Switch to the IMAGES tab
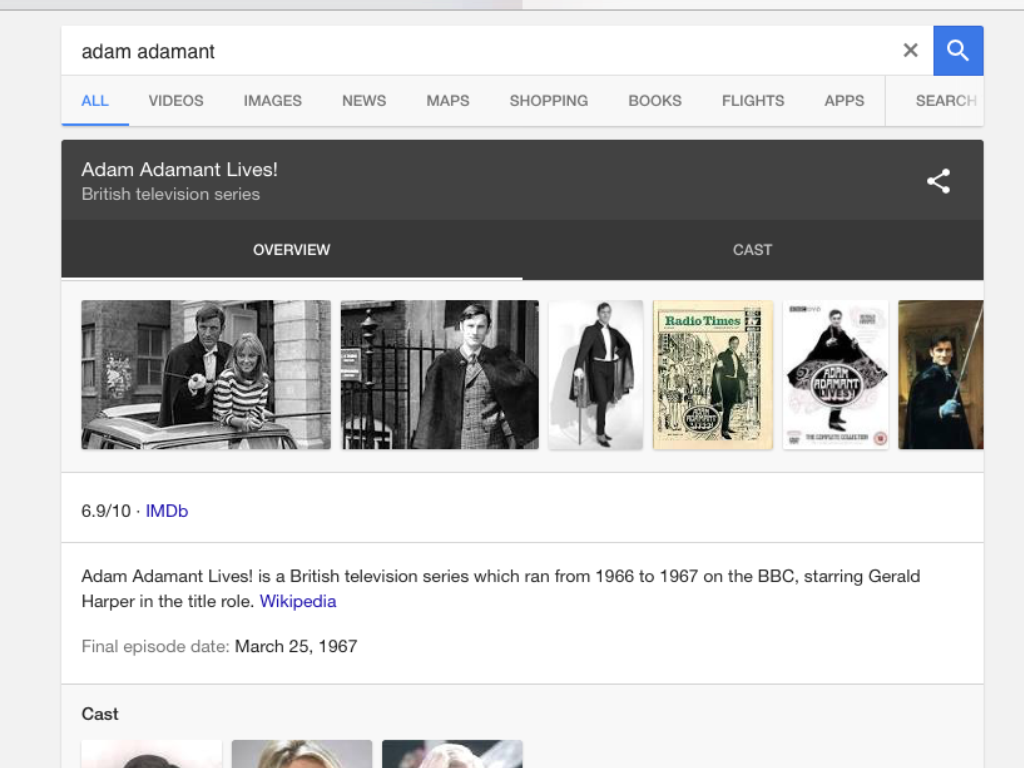Image resolution: width=1024 pixels, height=768 pixels. tap(272, 101)
